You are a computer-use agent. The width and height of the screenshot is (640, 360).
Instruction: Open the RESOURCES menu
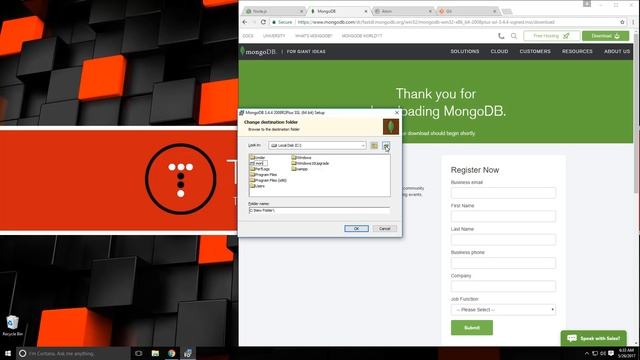pos(577,51)
